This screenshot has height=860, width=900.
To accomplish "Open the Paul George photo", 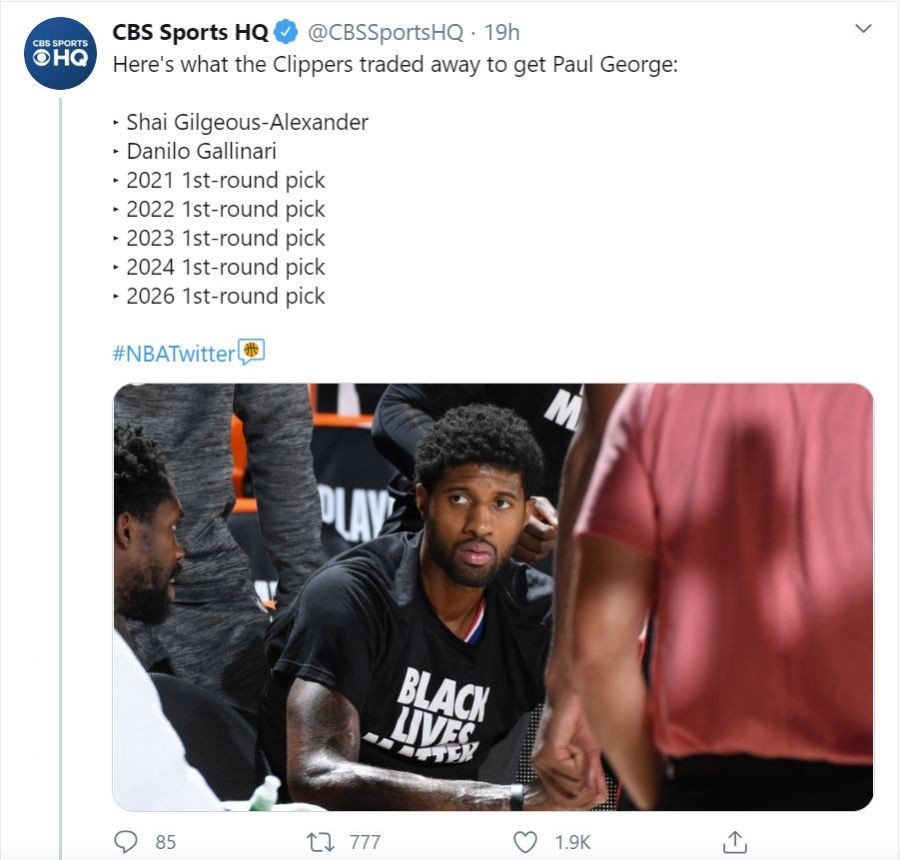I will pyautogui.click(x=493, y=597).
